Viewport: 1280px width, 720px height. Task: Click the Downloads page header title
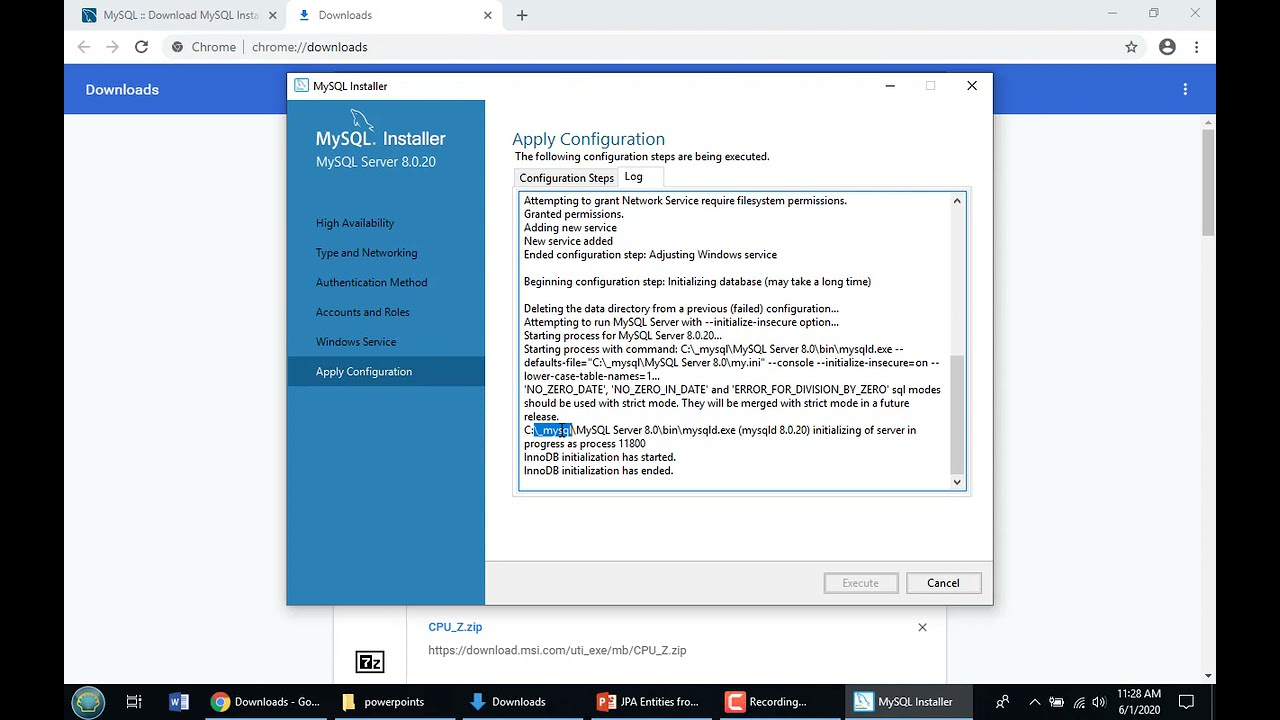coord(122,89)
